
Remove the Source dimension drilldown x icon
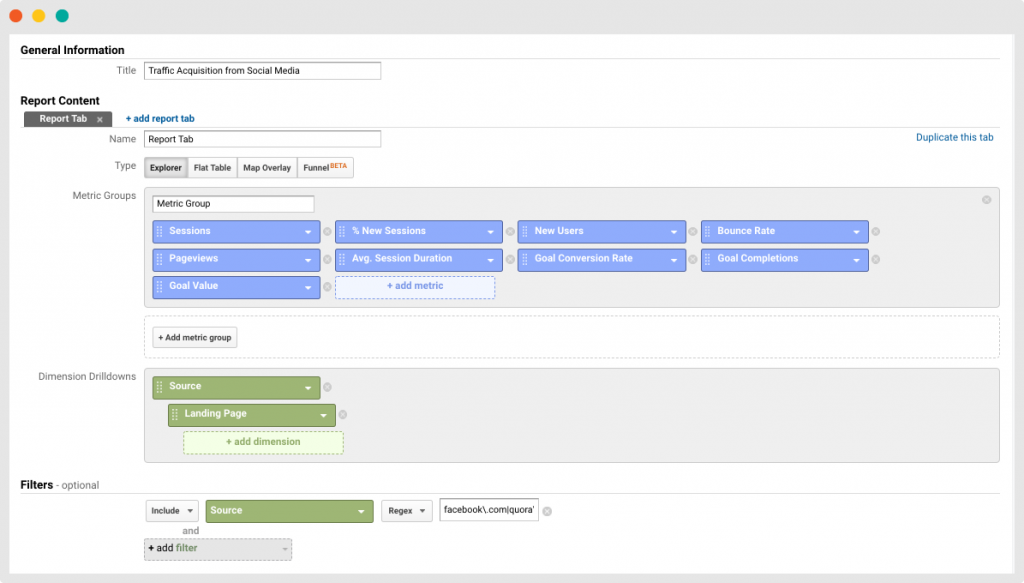327,387
